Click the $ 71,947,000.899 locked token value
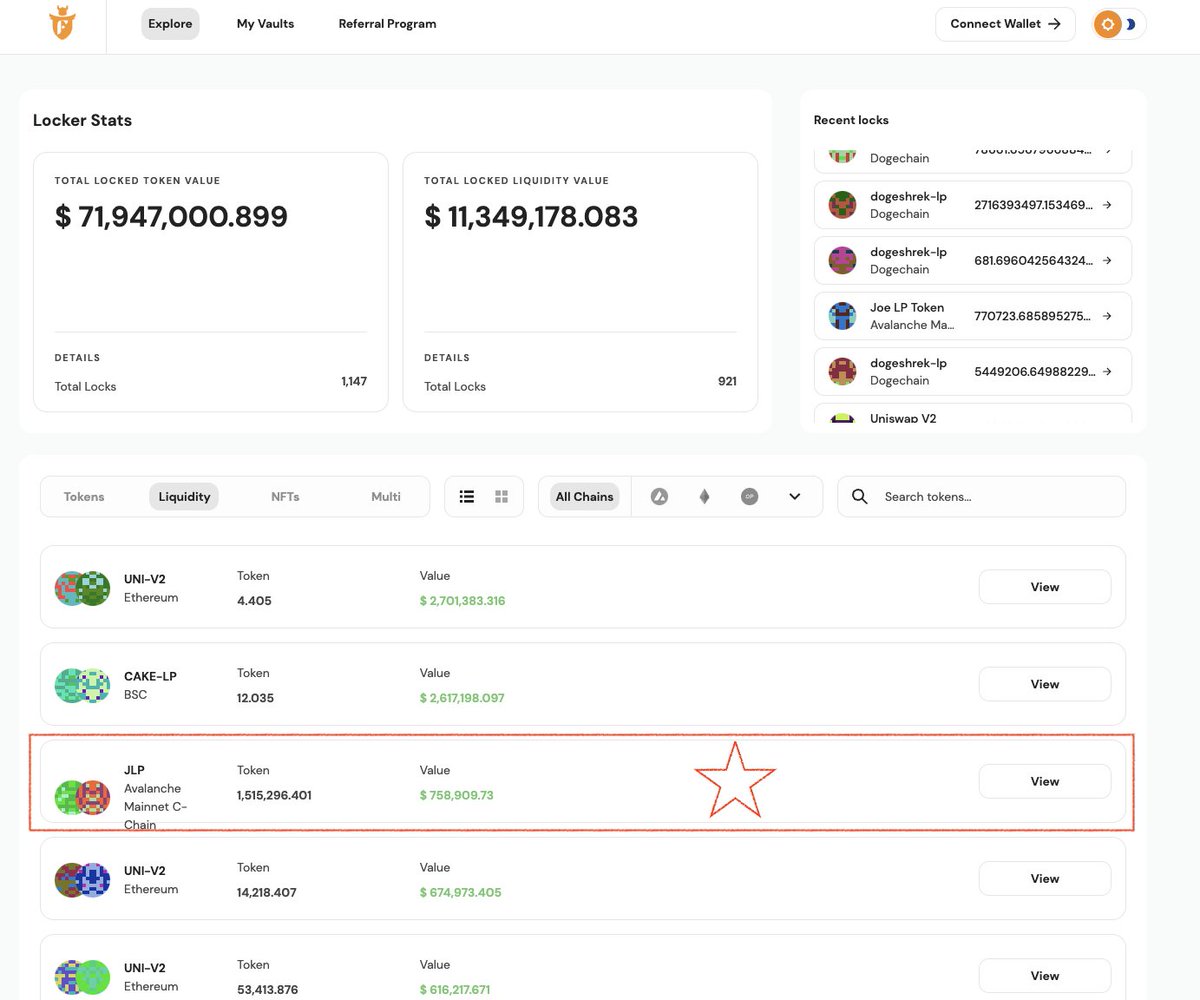 [171, 217]
